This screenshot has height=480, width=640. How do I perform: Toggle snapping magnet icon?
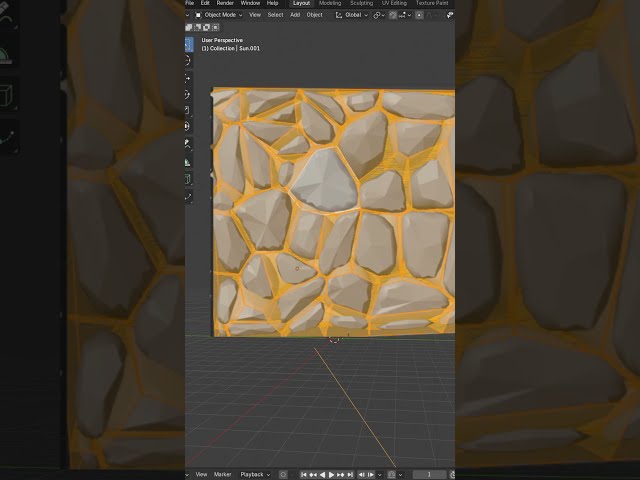click(393, 15)
